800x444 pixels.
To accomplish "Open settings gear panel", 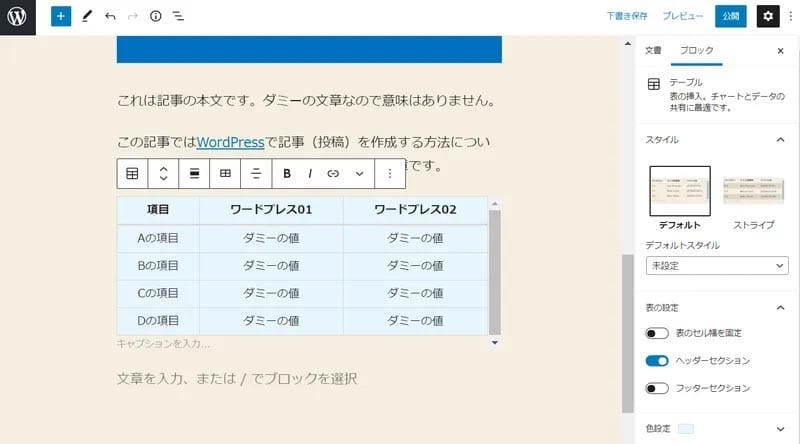I will [768, 17].
